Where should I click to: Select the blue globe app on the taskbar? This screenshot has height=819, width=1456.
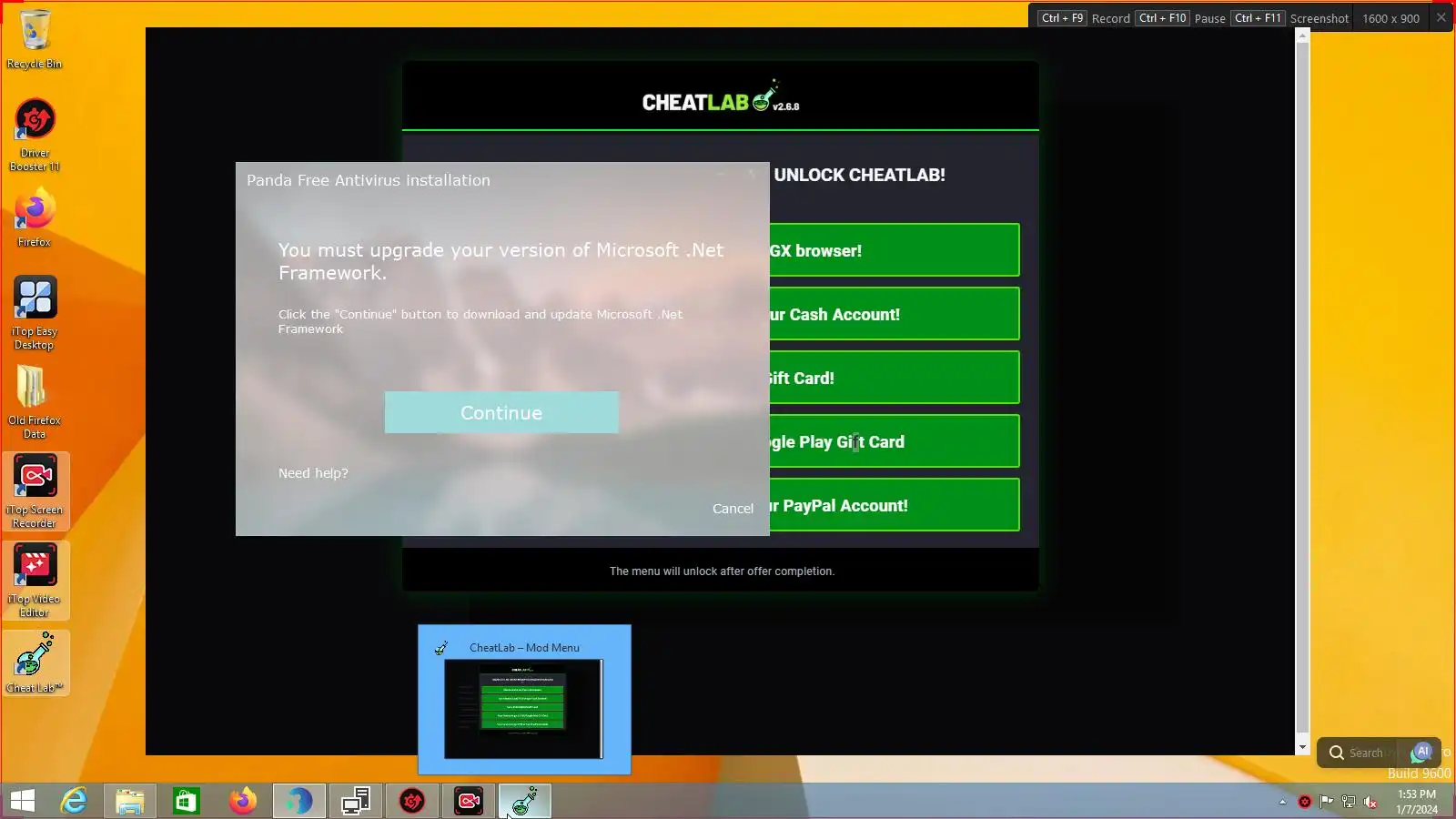pos(299,801)
